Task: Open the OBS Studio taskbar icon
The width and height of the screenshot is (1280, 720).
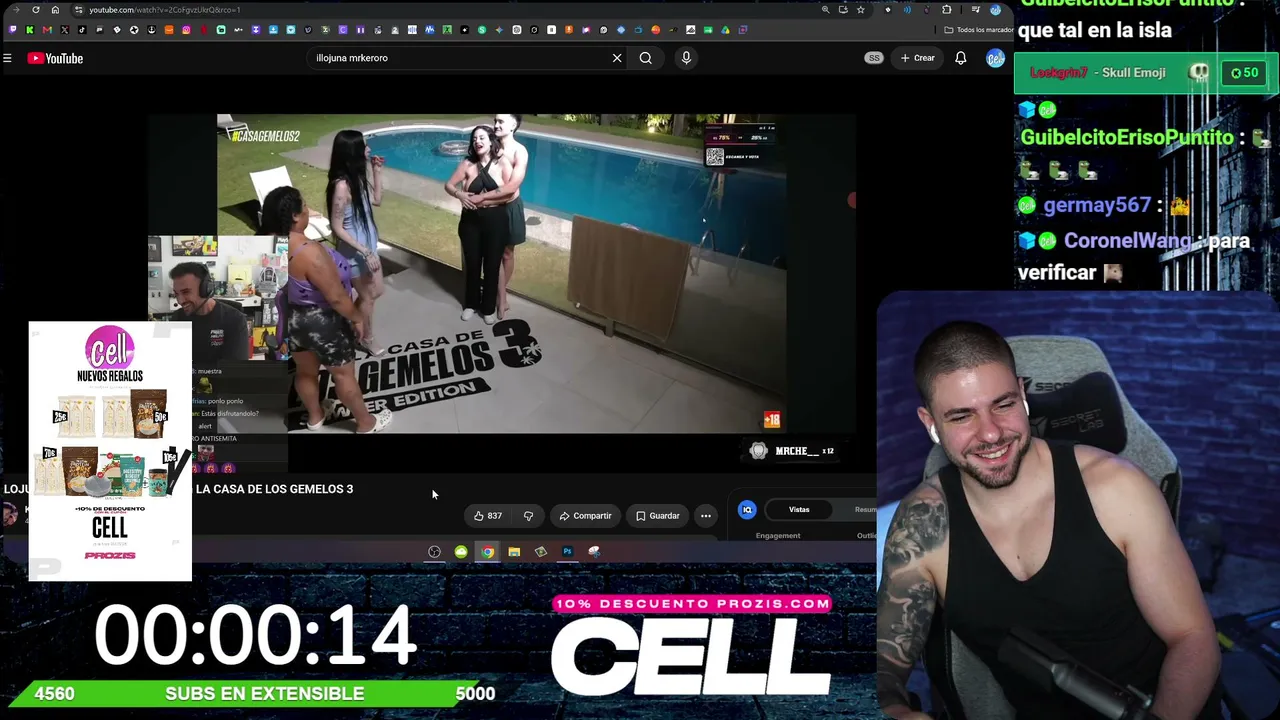Action: click(434, 552)
